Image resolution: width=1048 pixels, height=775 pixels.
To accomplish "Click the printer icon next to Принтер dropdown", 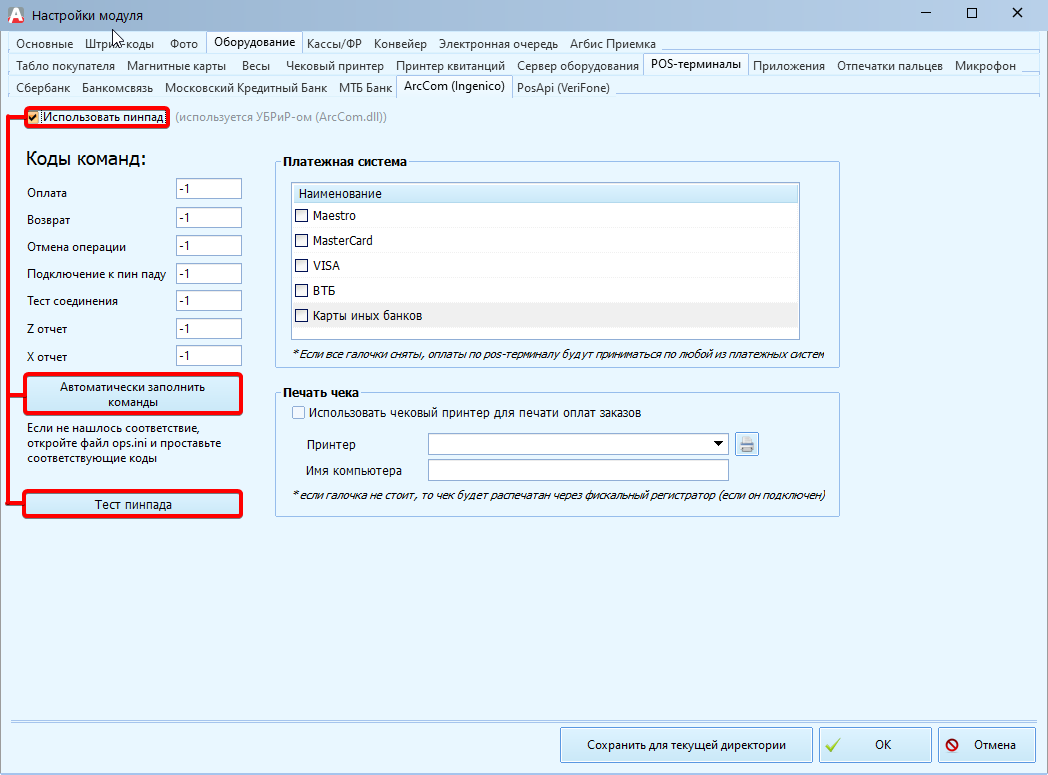I will 747,444.
